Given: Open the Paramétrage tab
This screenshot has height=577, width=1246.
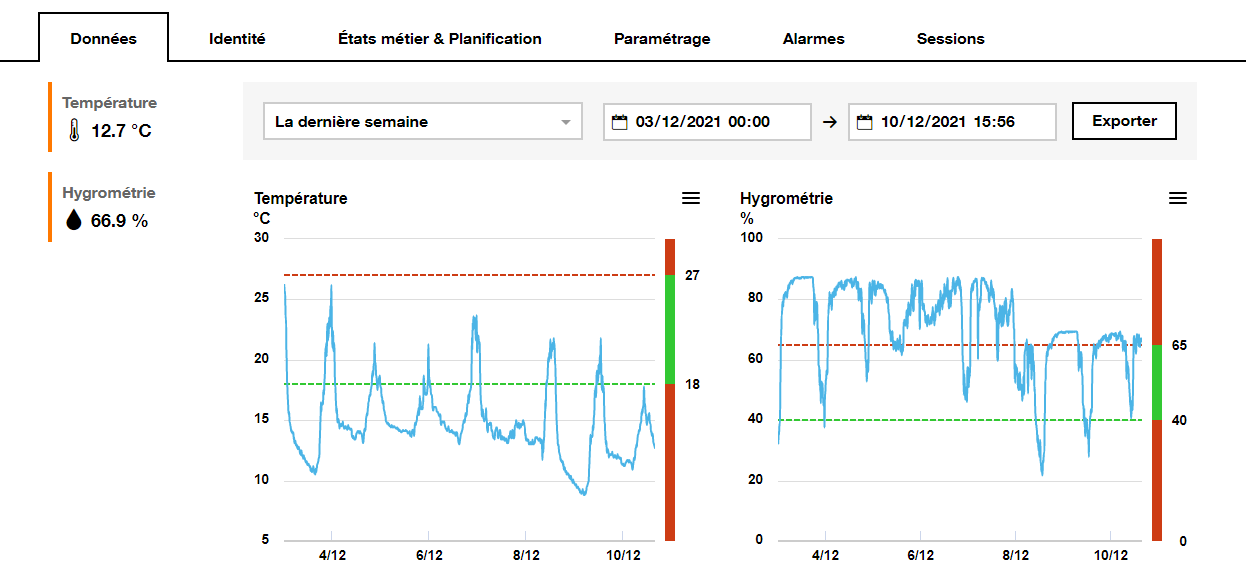Looking at the screenshot, I should pyautogui.click(x=662, y=38).
